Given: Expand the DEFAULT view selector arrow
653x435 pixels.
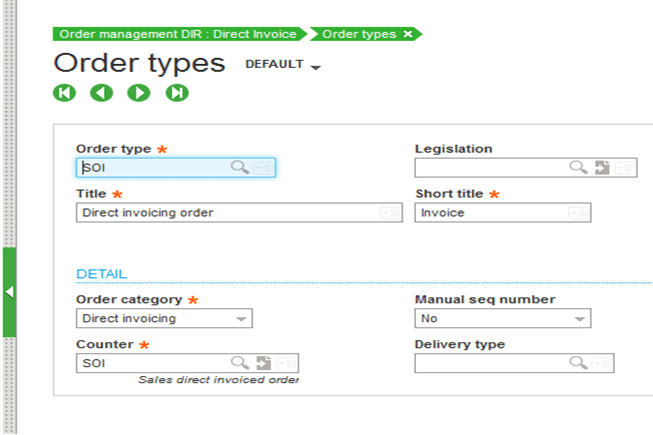Looking at the screenshot, I should [316, 67].
